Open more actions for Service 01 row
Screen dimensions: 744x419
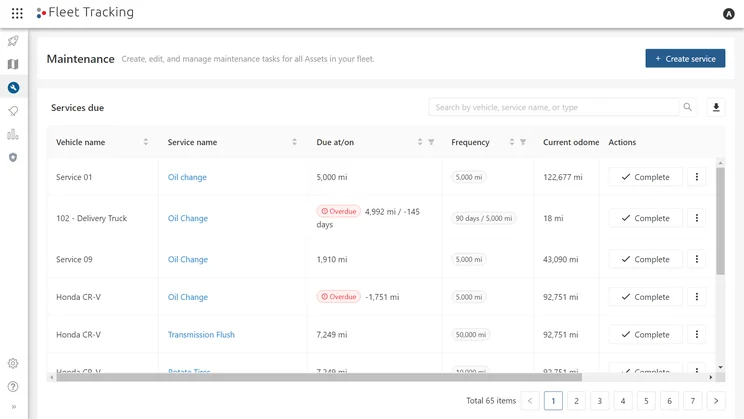coord(697,177)
